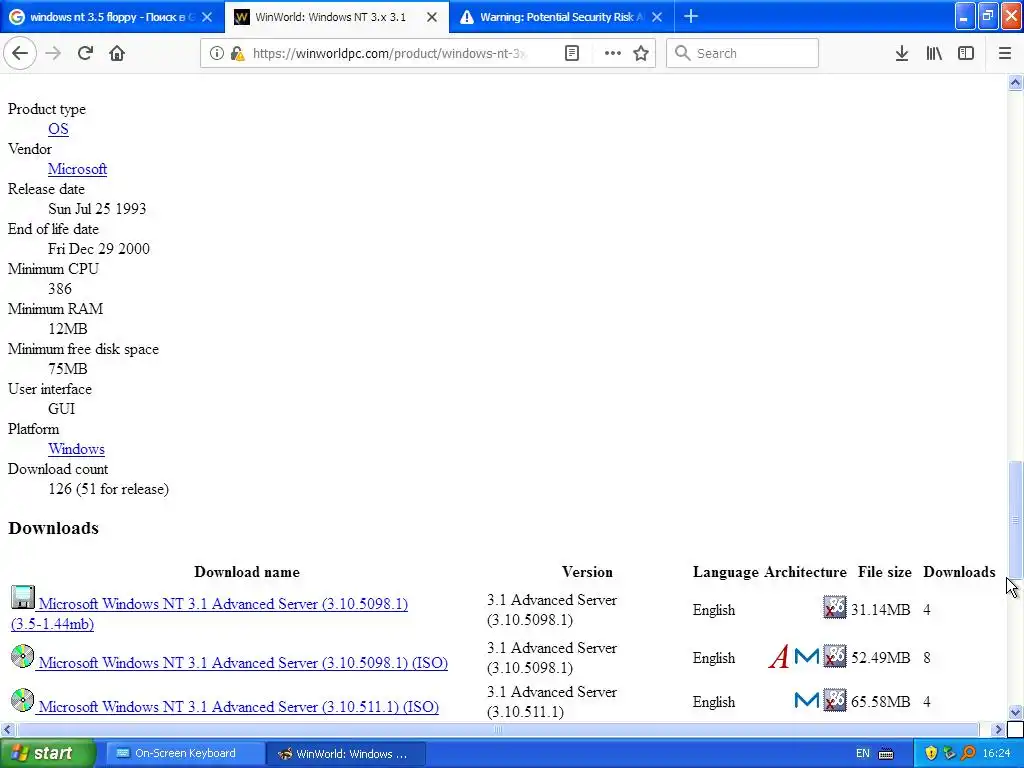The image size is (1024, 768).
Task: Open a new browser tab
Action: (691, 17)
